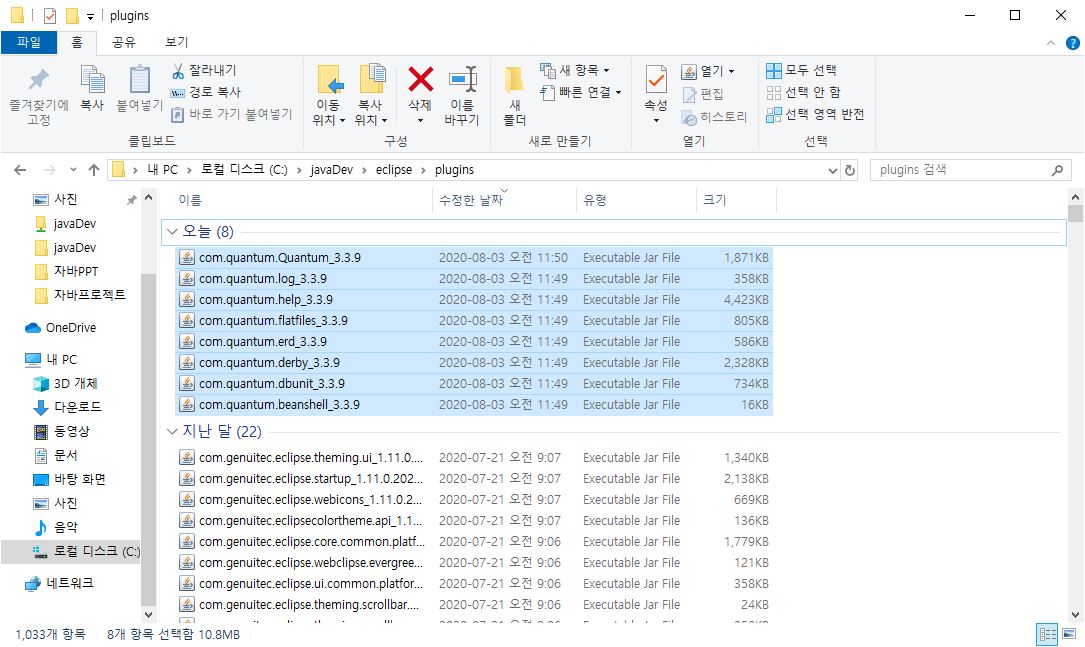Click the plugins 검색 search box
The width and height of the screenshot is (1085, 647).
point(970,170)
